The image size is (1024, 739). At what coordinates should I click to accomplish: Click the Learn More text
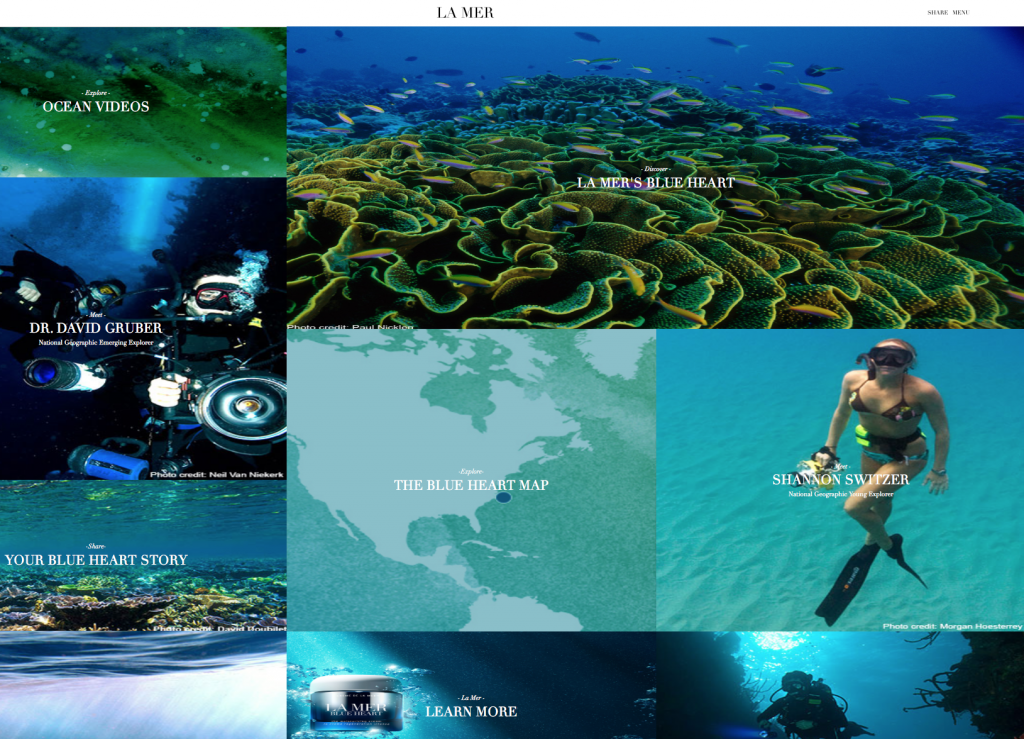(471, 712)
